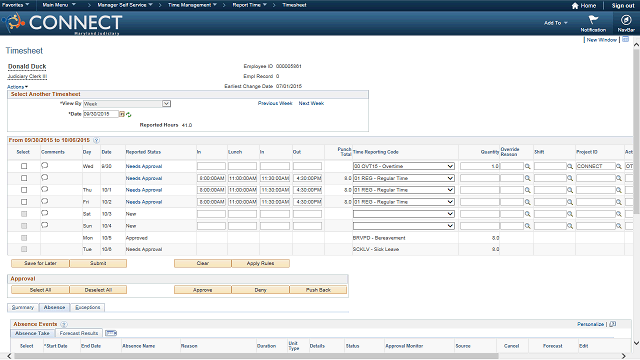The image size is (640, 360).
Task: Select checkbox for Fri 10/2 row
Action: pos(24,202)
